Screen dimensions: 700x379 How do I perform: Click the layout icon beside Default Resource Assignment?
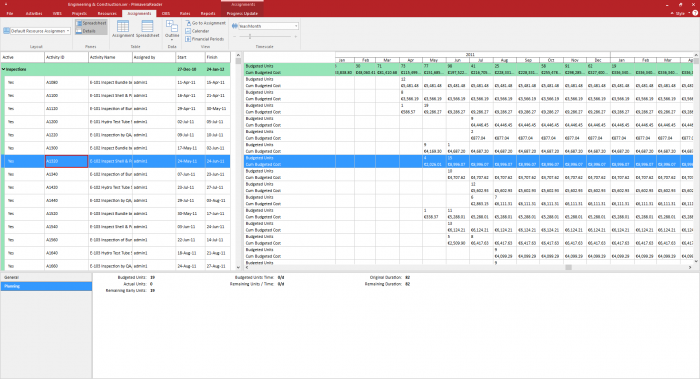(x=6, y=31)
